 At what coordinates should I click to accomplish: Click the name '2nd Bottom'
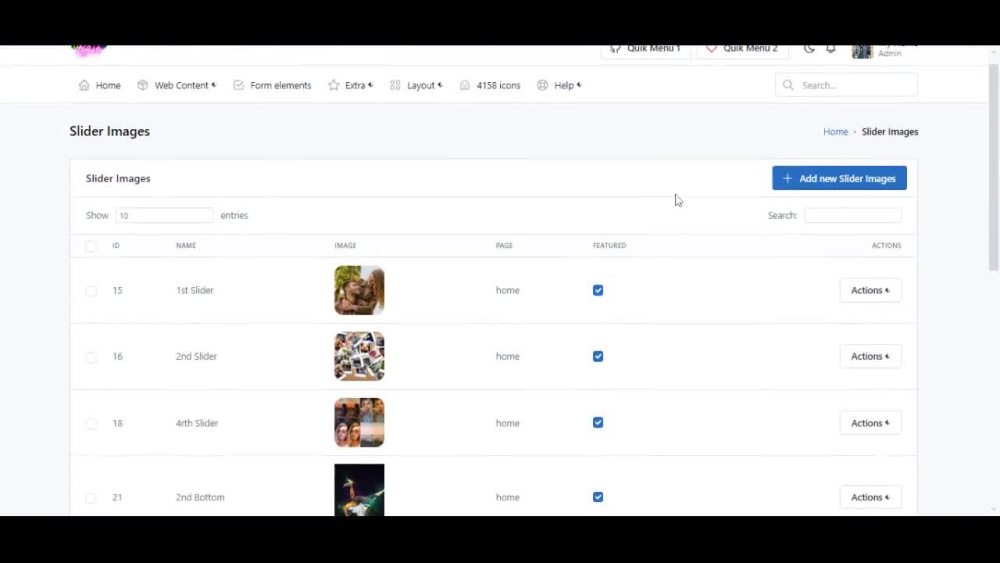coord(200,497)
